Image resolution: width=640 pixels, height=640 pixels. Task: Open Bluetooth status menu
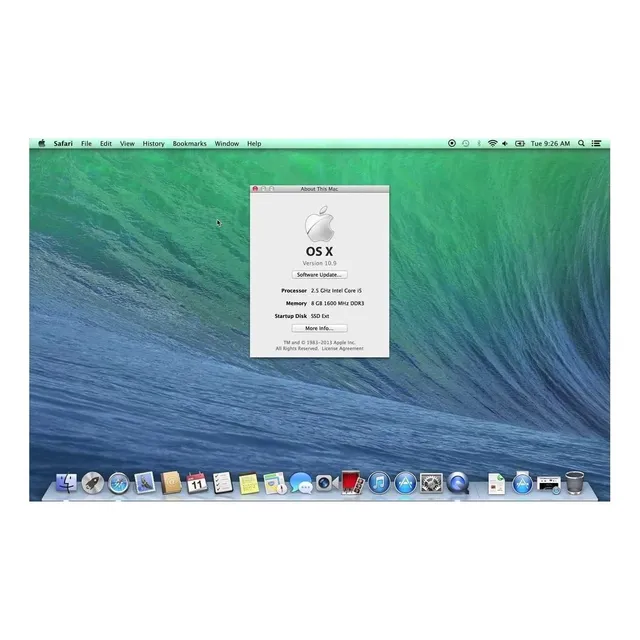(479, 143)
